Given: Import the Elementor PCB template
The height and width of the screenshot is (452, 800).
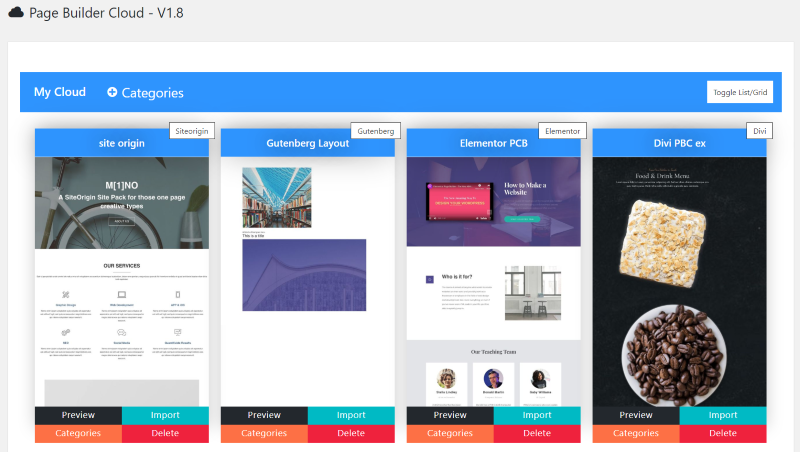Looking at the screenshot, I should (x=537, y=415).
